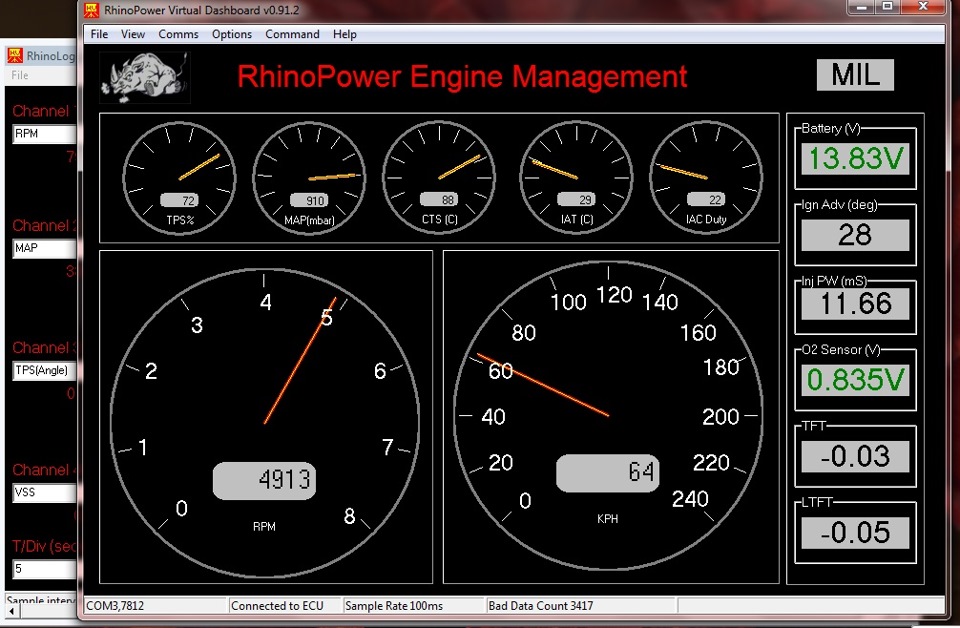960x628 pixels.
Task: Click the rhino mascot logo image
Action: tap(145, 77)
